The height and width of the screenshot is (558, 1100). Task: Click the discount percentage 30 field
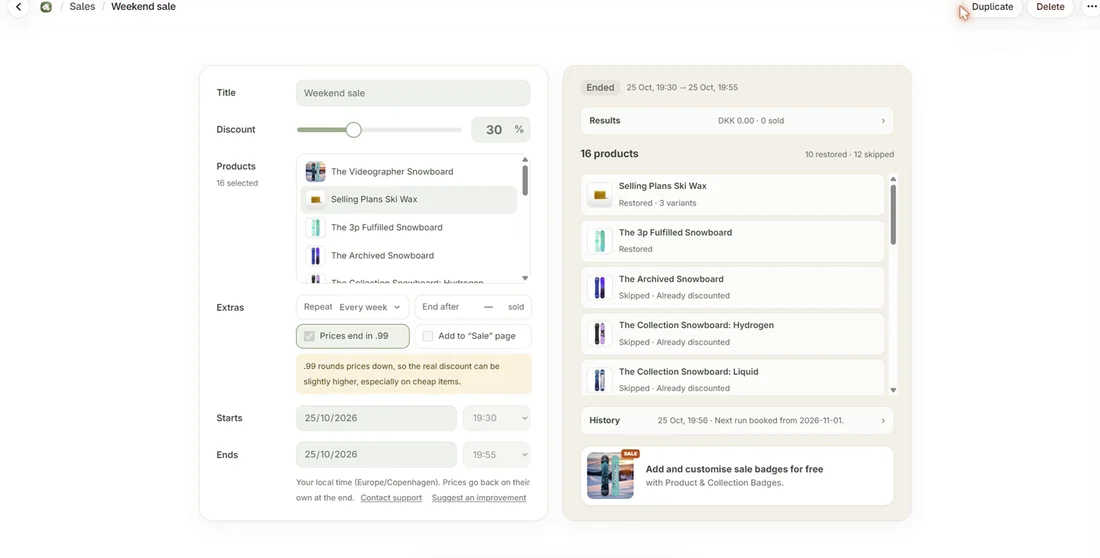tap(500, 130)
